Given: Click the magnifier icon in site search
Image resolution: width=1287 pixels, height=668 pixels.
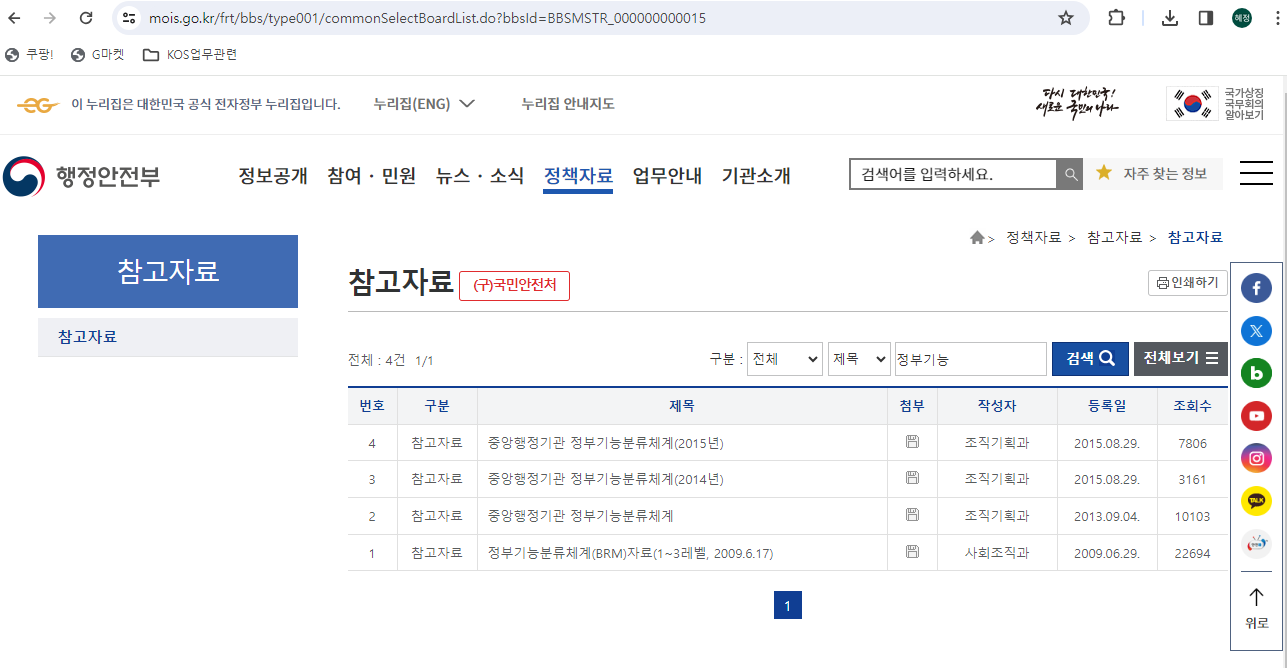Looking at the screenshot, I should tap(1071, 174).
